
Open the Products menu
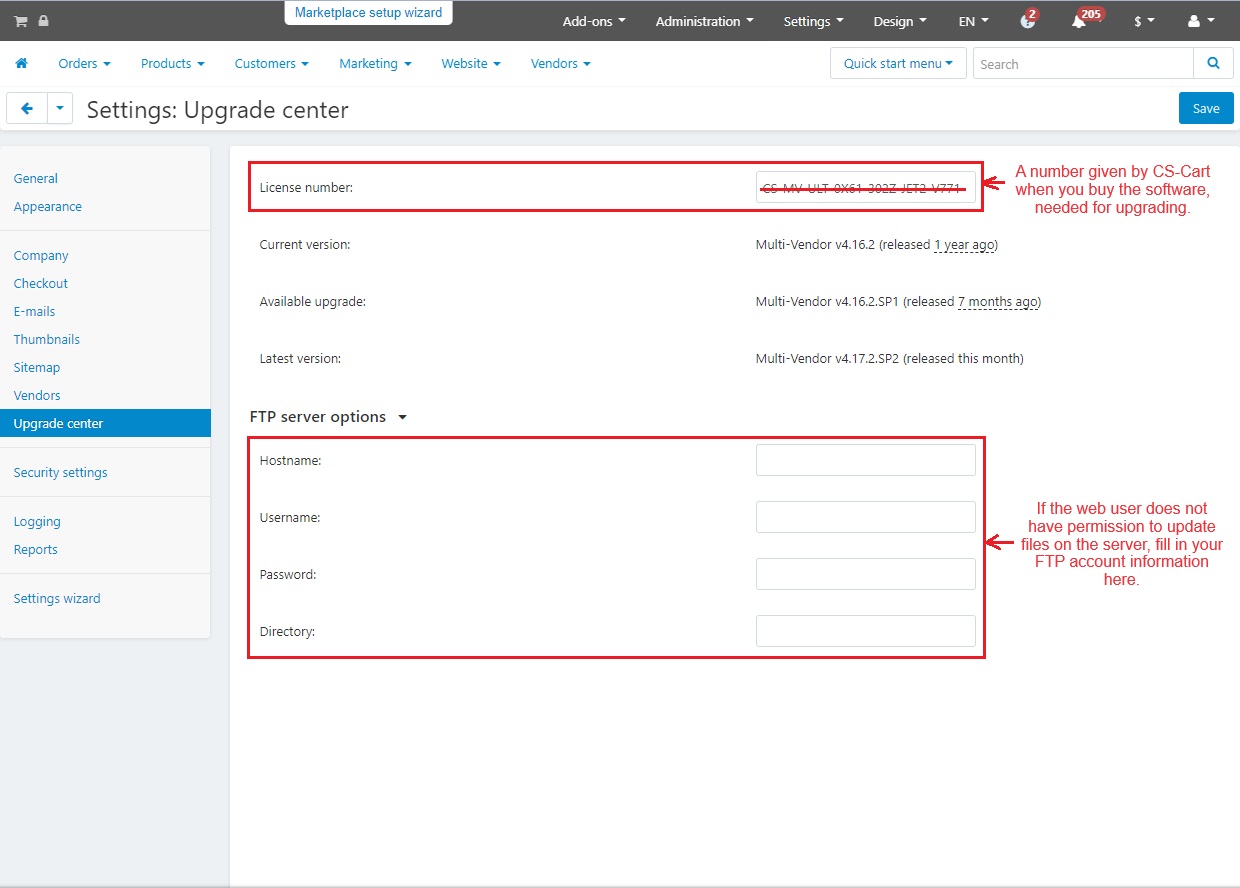(172, 63)
